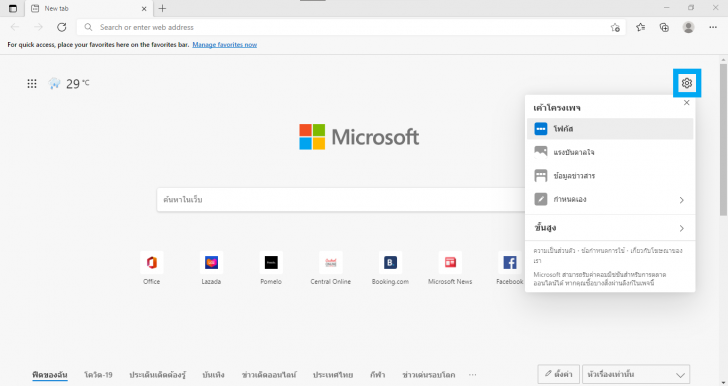Open the Collections icon
The height and width of the screenshot is (386, 728).
coord(664,27)
